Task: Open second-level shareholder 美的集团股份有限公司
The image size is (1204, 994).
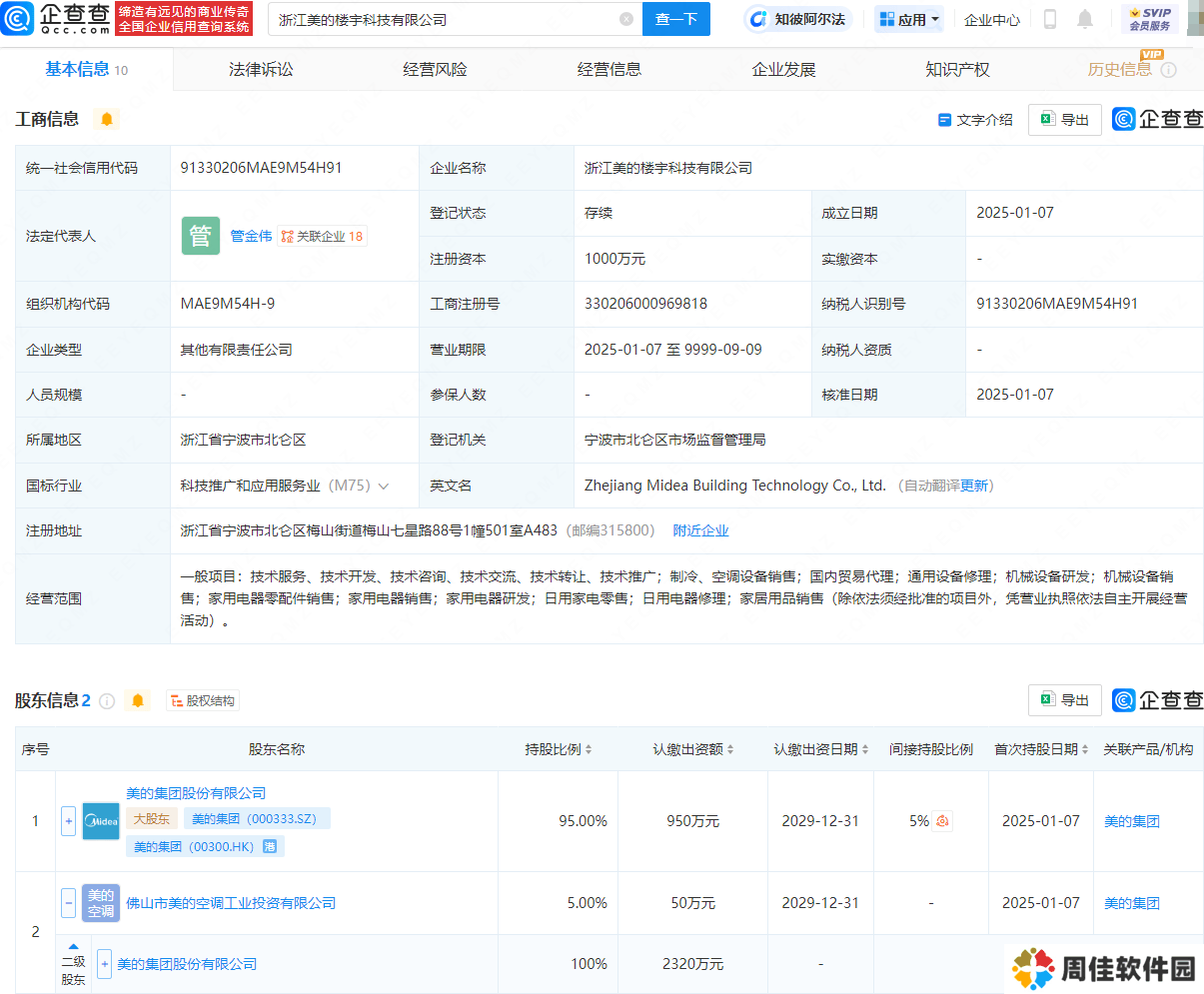Action: point(187,964)
